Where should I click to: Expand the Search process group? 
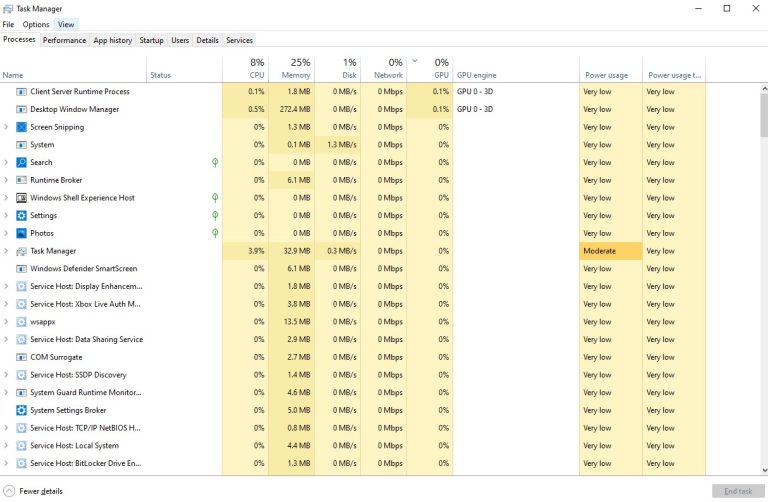6,162
